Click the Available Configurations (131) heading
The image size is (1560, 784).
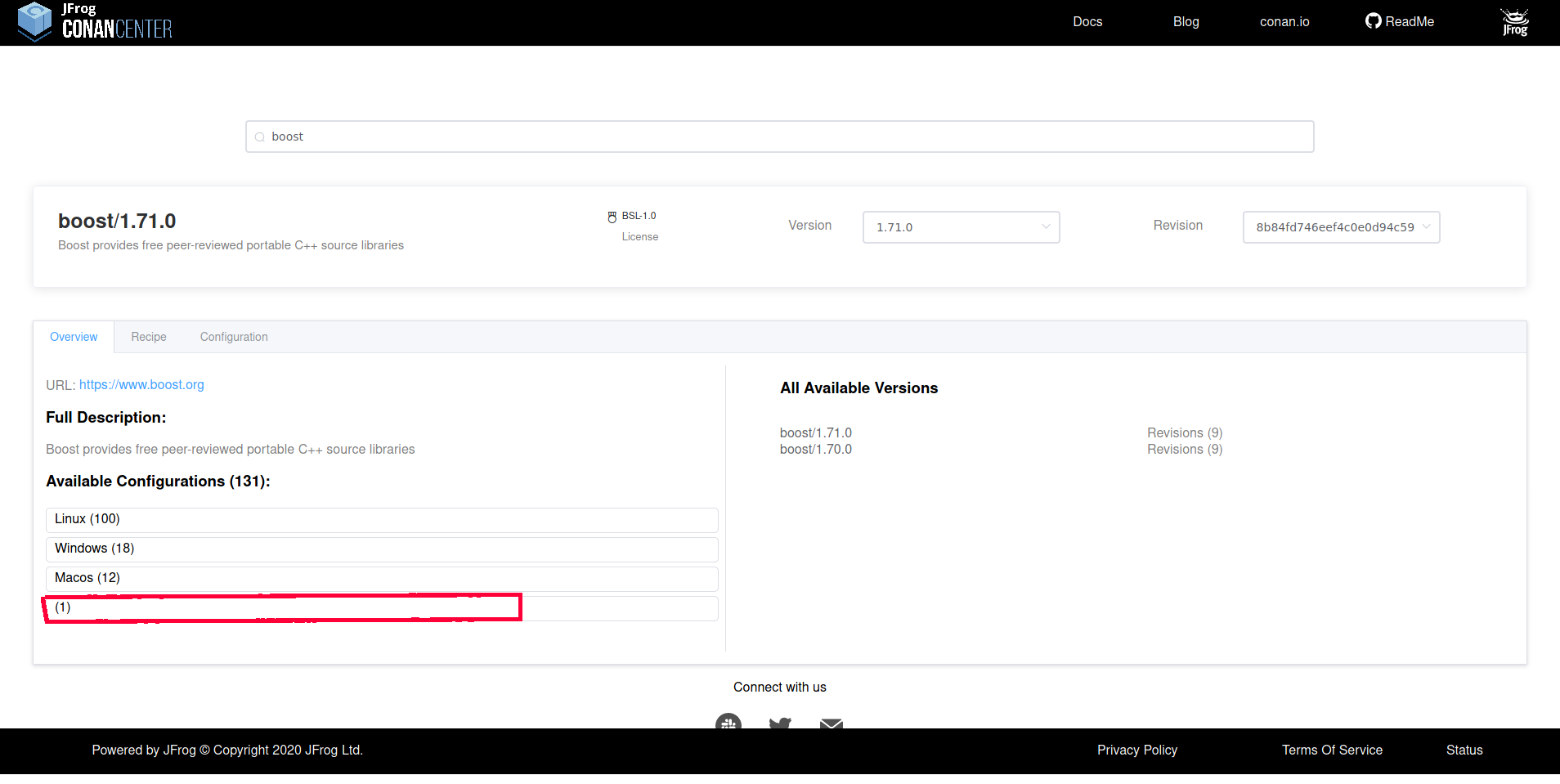[158, 482]
